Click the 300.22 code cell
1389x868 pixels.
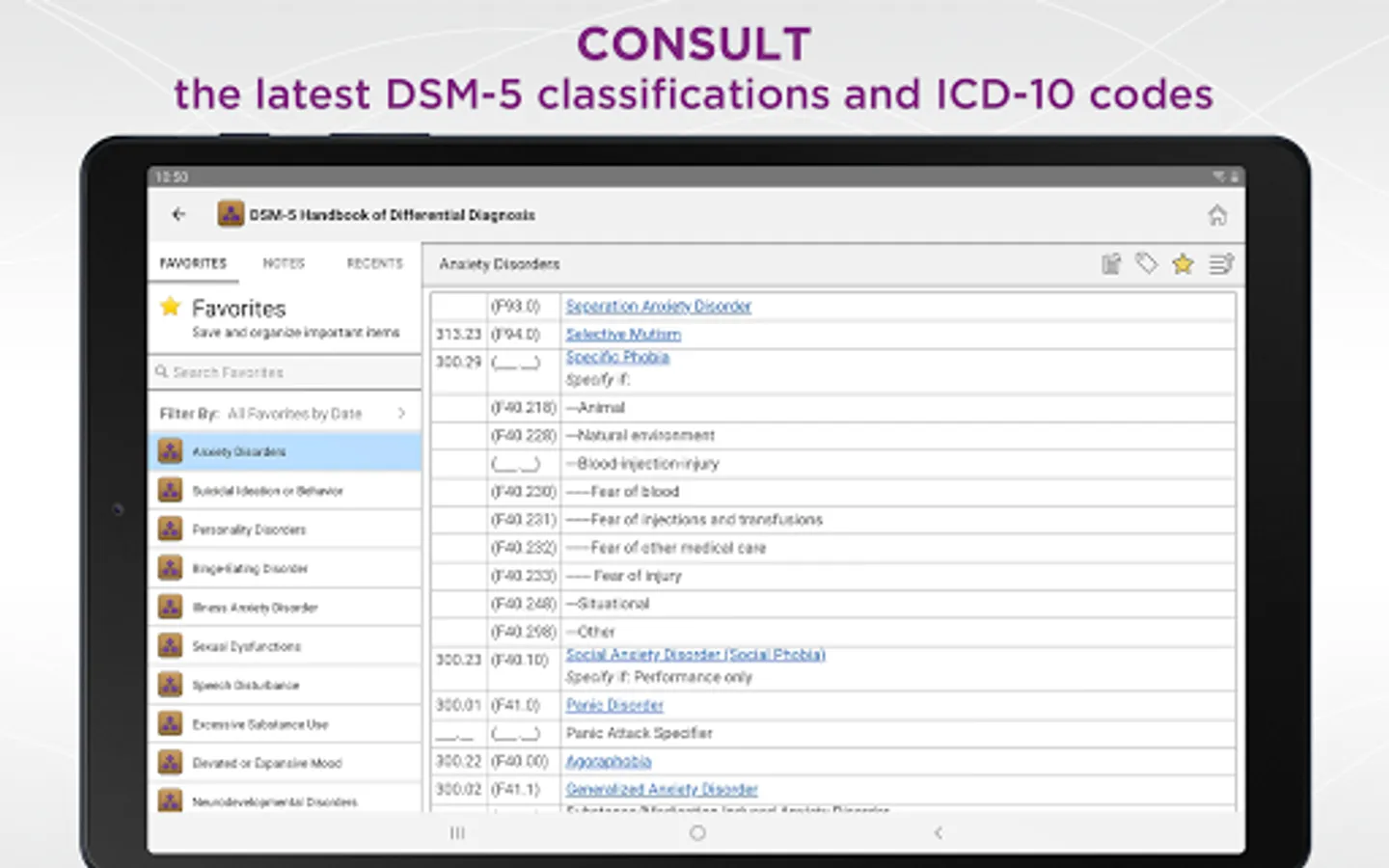click(x=458, y=761)
